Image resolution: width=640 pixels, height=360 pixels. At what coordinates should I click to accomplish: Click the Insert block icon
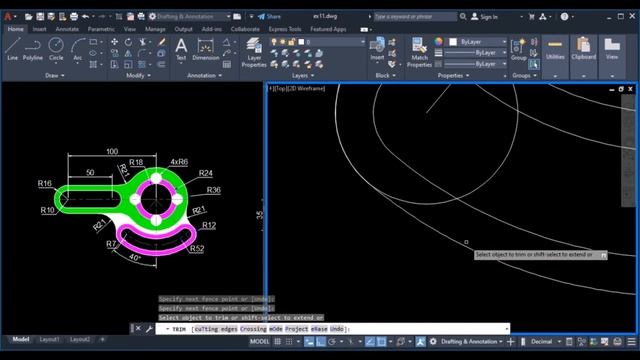(377, 48)
